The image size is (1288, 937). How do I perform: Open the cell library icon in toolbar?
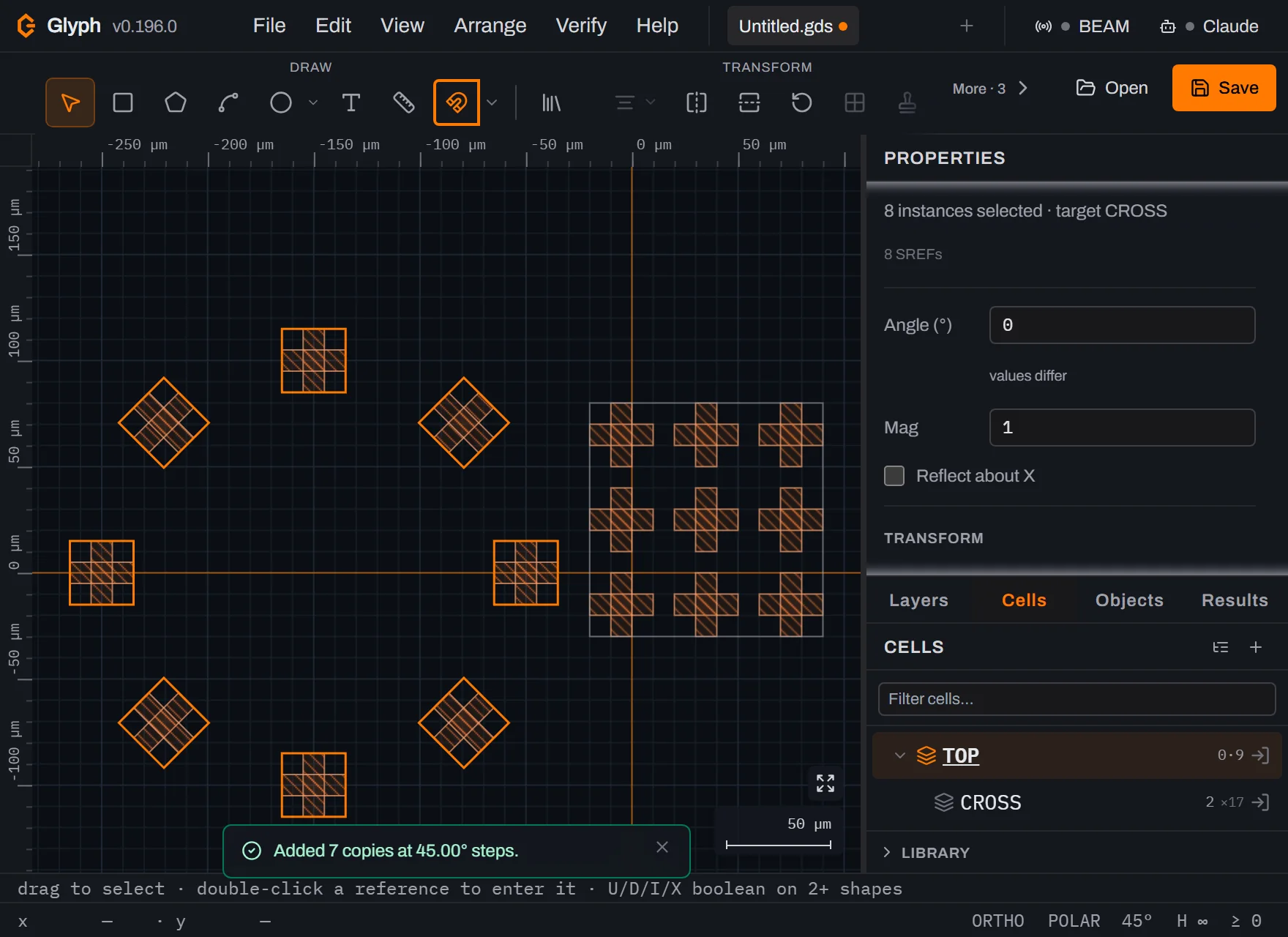(551, 102)
